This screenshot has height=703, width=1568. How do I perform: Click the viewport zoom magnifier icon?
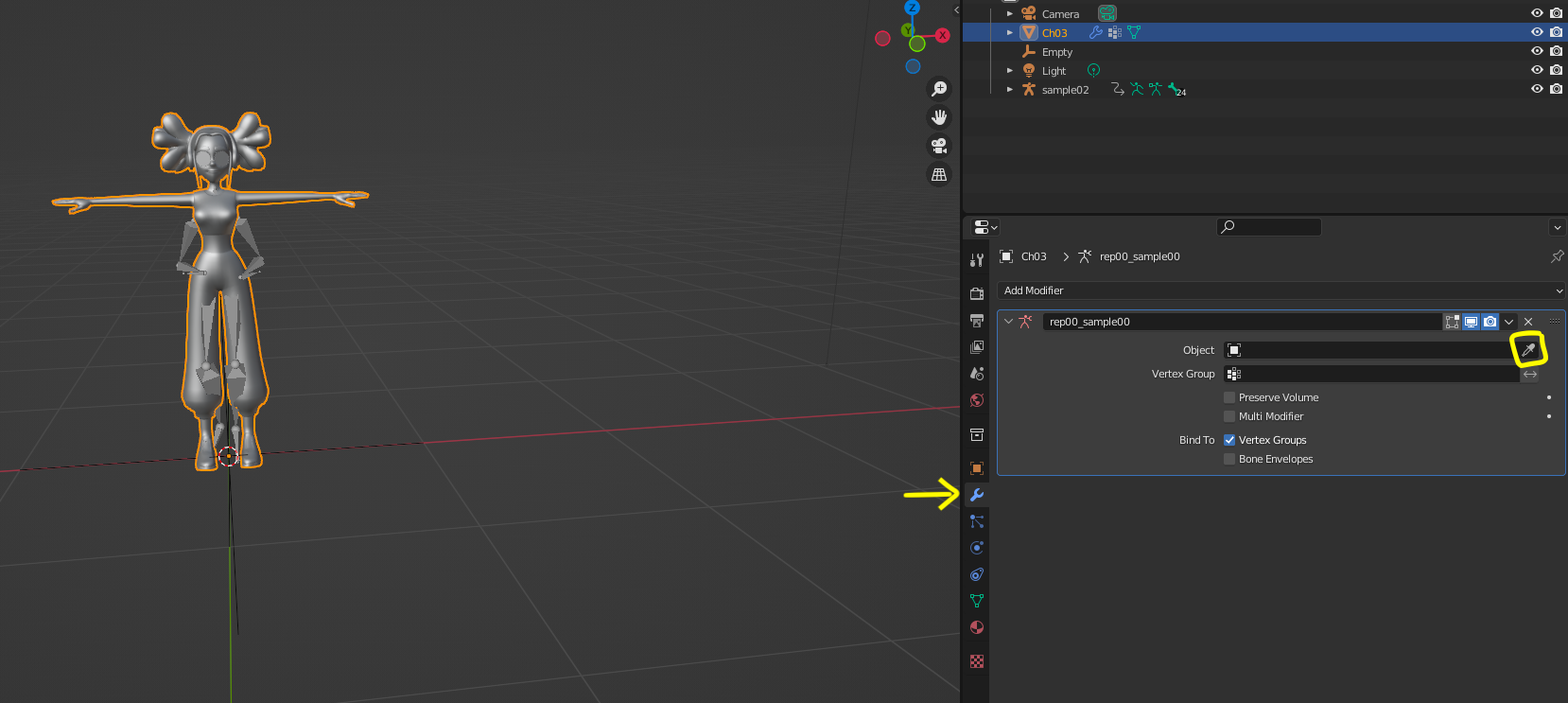(939, 89)
